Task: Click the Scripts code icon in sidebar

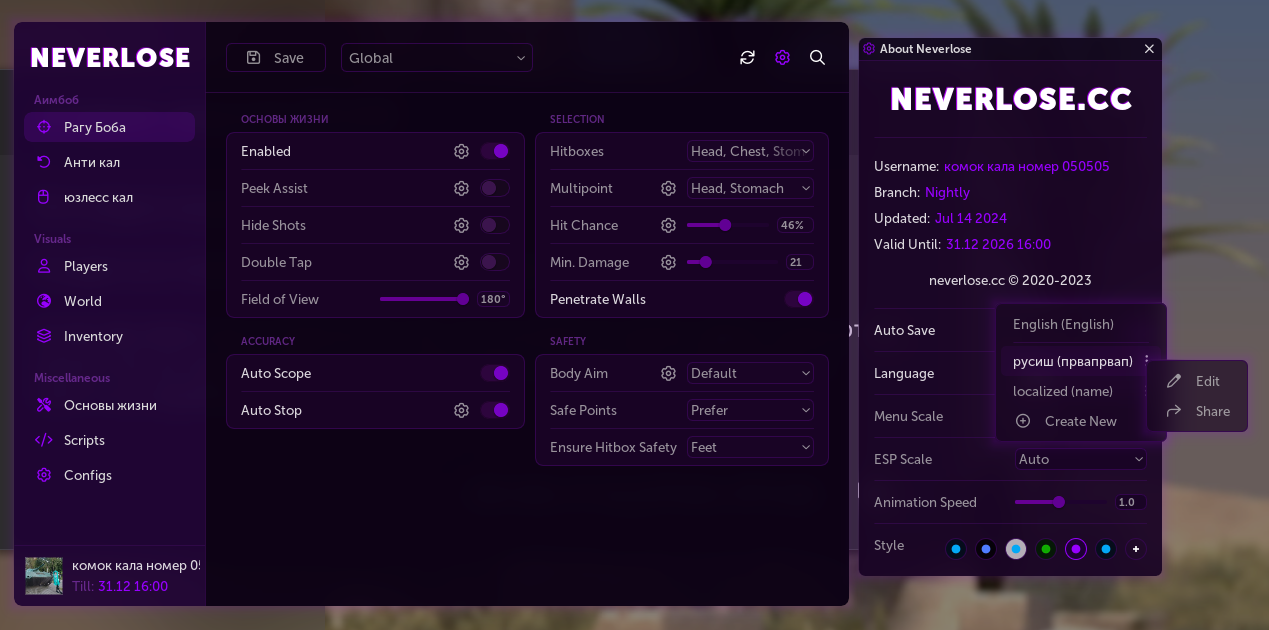Action: [x=44, y=440]
